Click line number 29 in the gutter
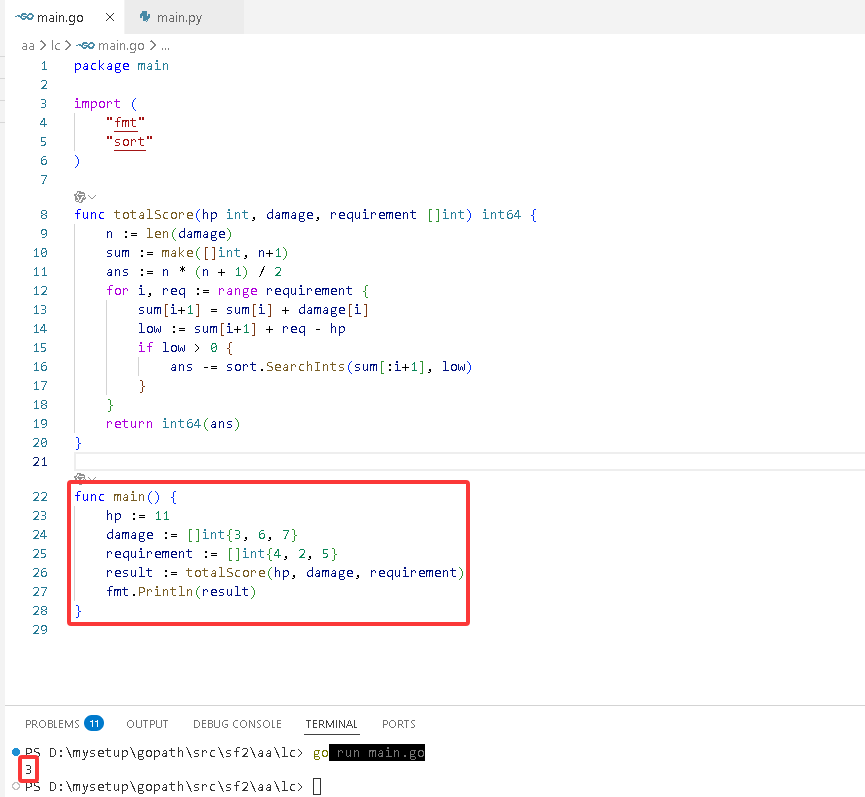This screenshot has height=797, width=865. coord(40,629)
